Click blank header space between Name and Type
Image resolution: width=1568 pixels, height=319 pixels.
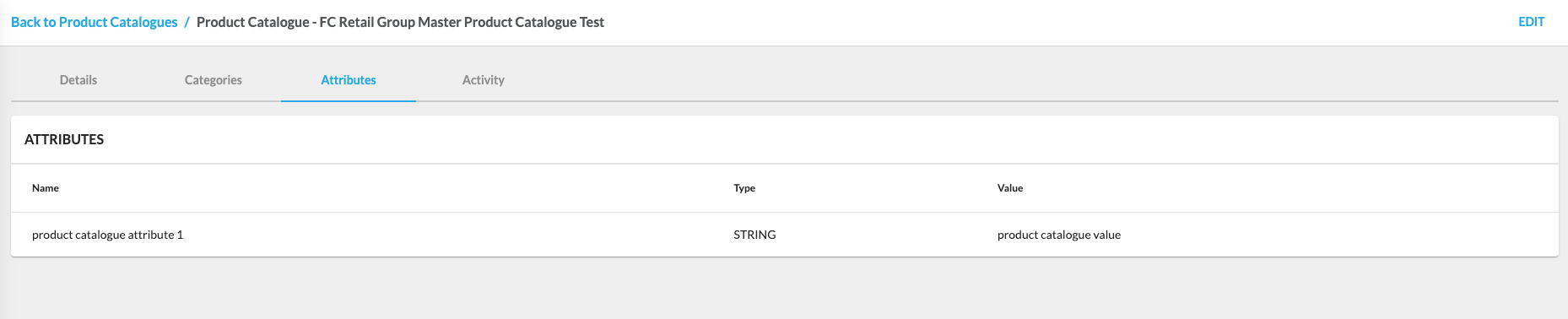pyautogui.click(x=397, y=188)
